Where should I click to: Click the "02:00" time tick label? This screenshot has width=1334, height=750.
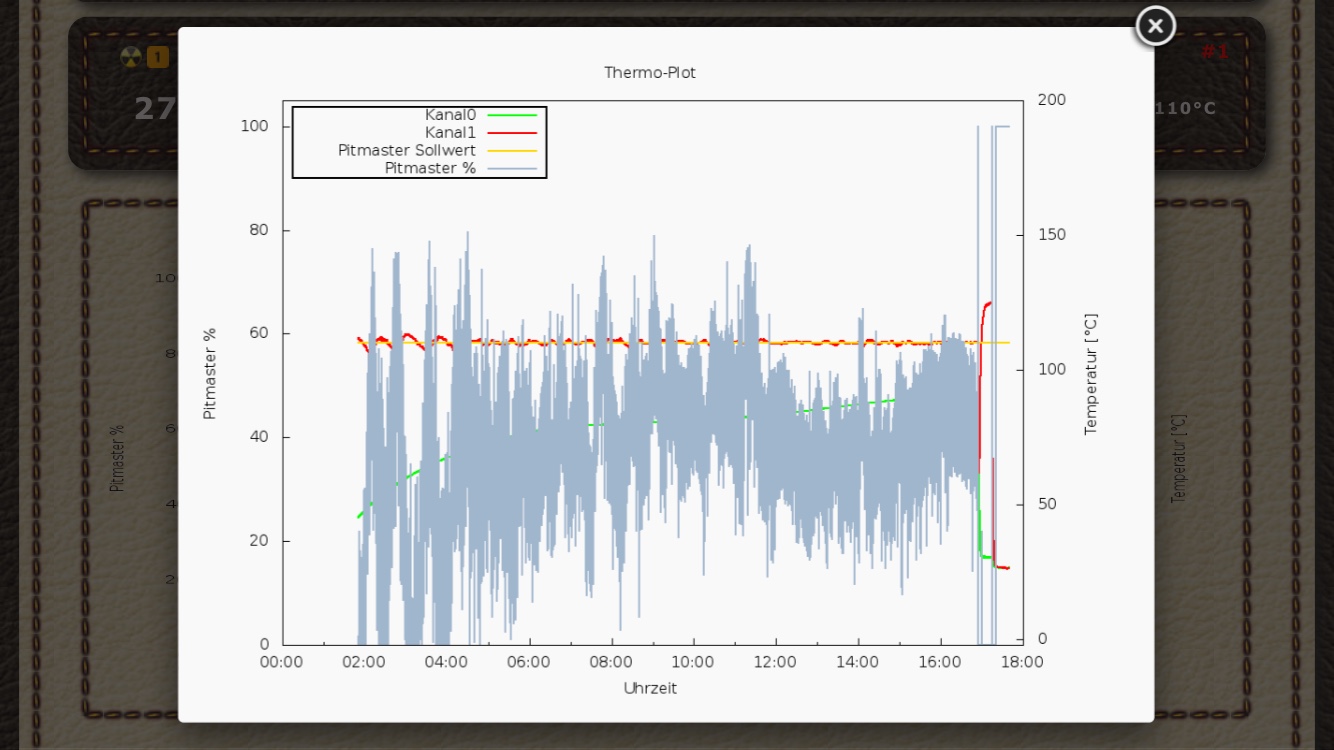coord(364,662)
